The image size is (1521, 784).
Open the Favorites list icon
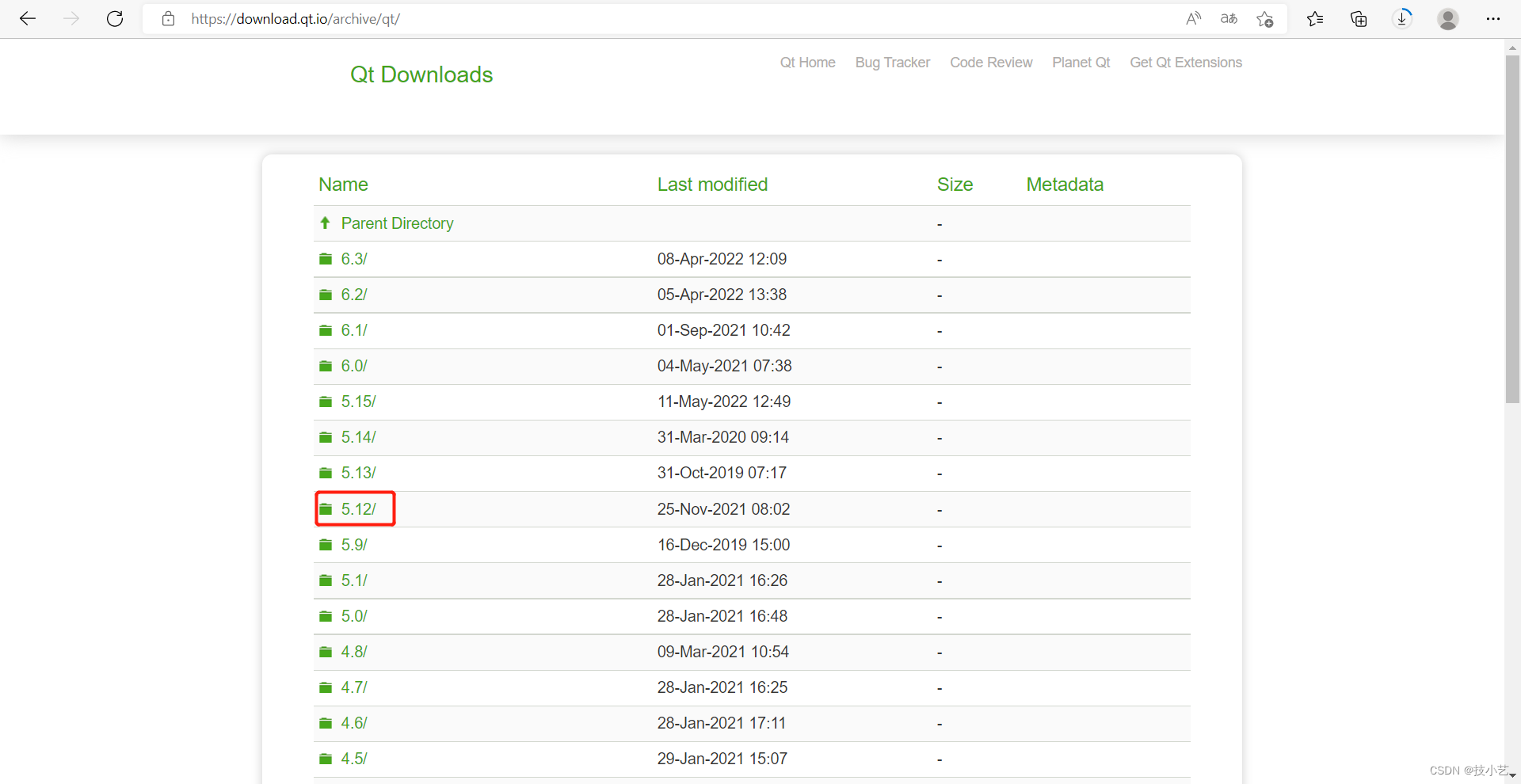pos(1315,19)
